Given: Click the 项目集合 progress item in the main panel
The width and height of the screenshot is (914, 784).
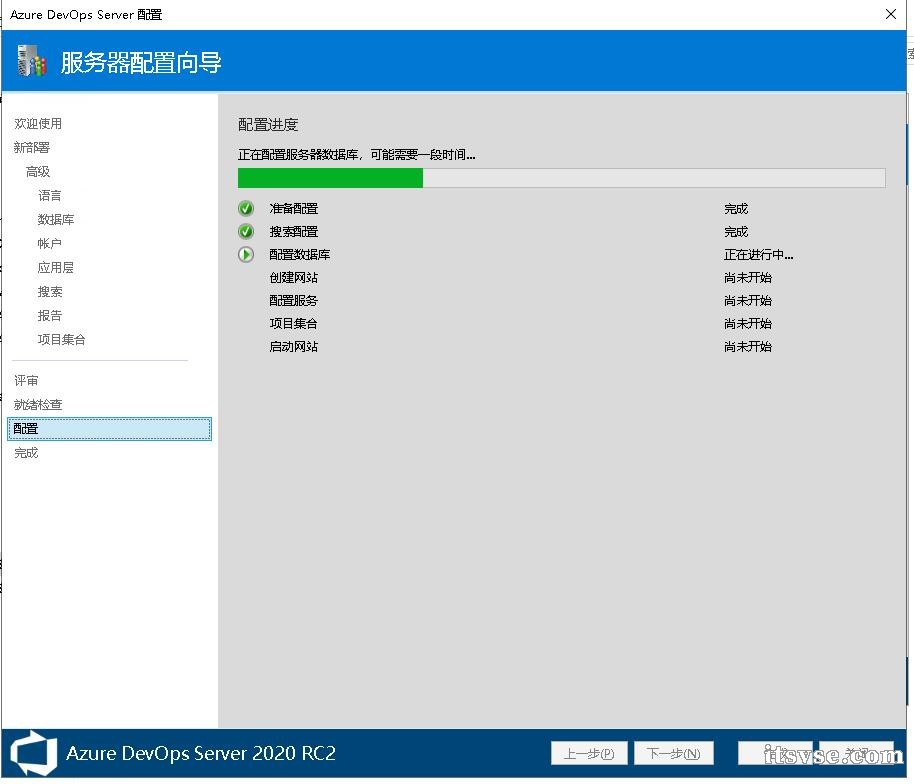Looking at the screenshot, I should (x=294, y=324).
